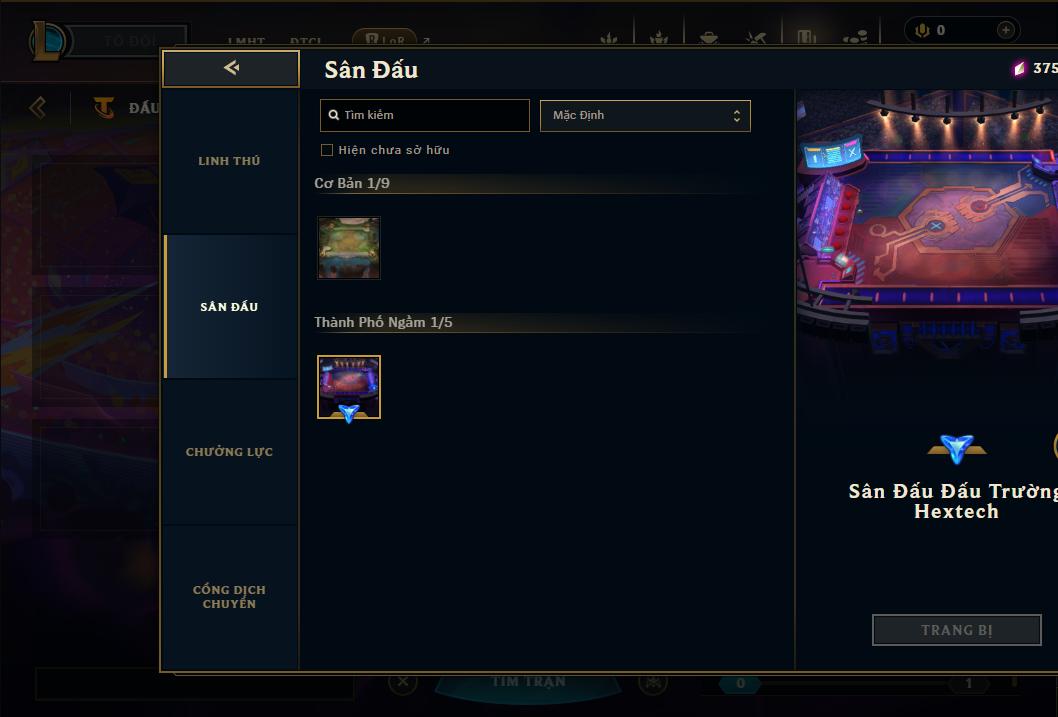1058x717 pixels.
Task: Click the League of Legends logo
Action: (47, 40)
